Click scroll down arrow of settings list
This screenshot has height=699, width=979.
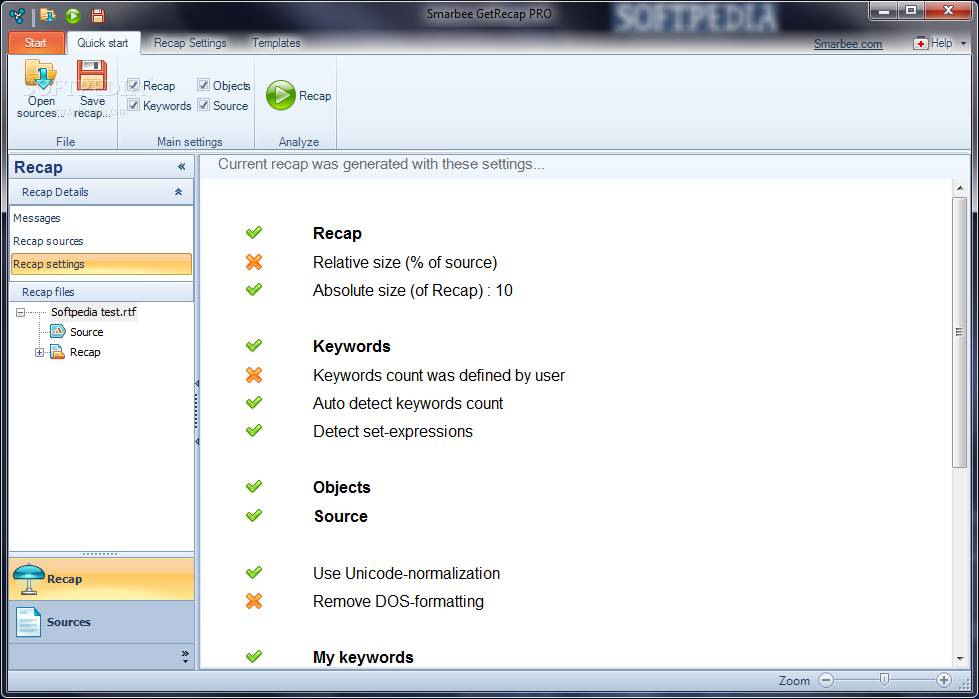coord(960,658)
